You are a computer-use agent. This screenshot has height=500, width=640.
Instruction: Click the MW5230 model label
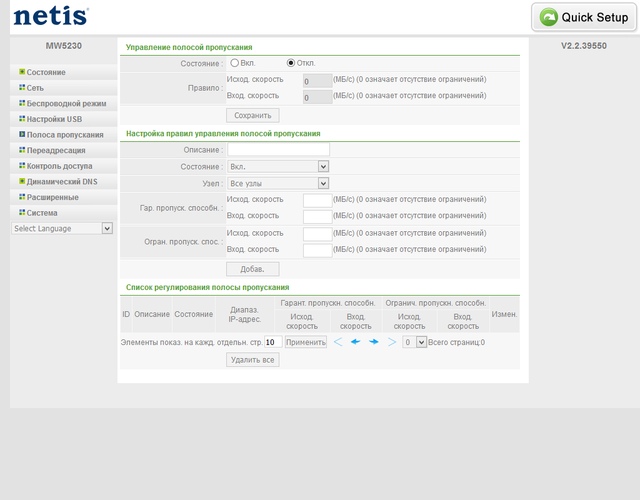coord(64,46)
